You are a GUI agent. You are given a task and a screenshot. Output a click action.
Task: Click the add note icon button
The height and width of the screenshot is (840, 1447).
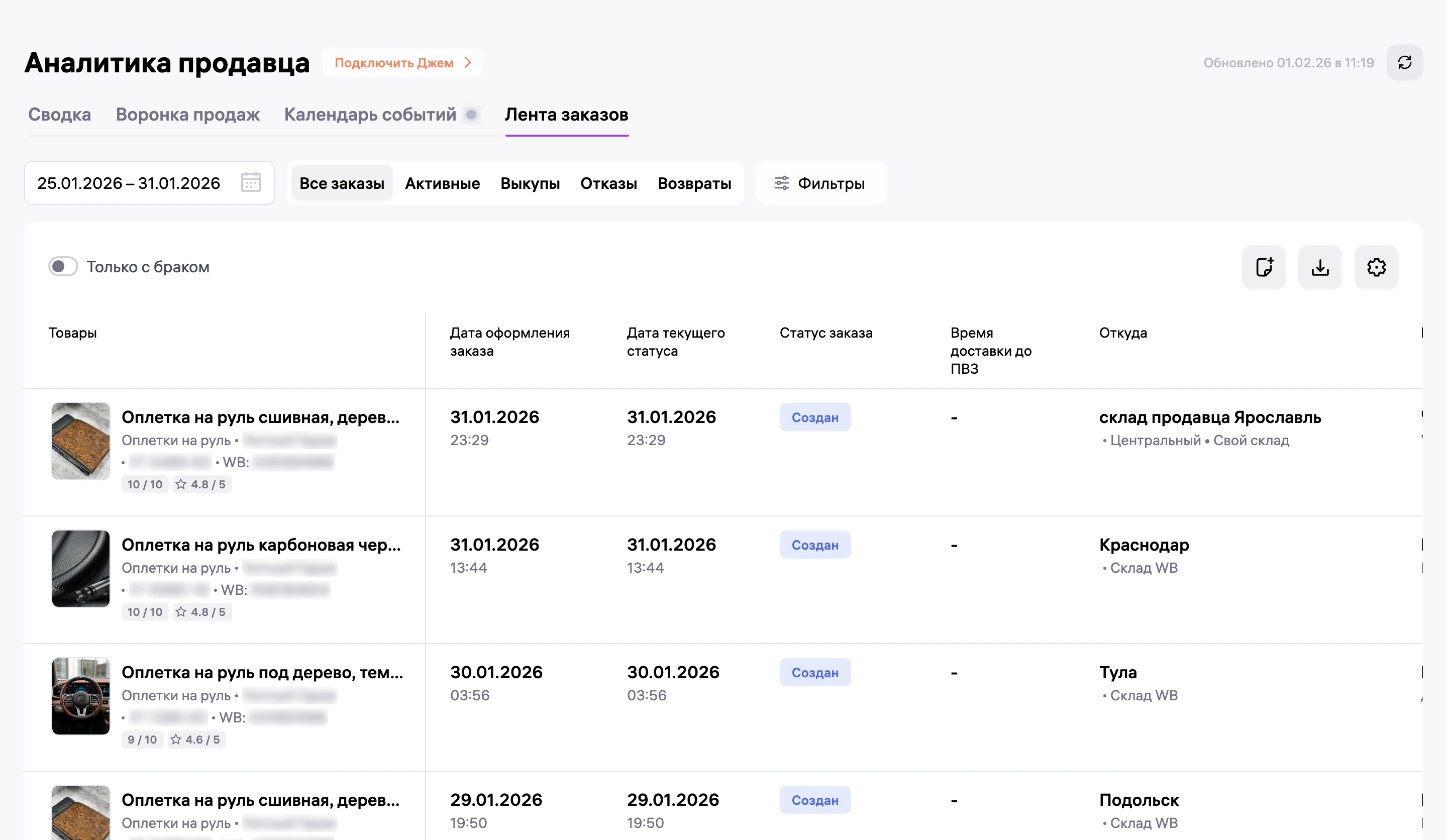click(1264, 267)
